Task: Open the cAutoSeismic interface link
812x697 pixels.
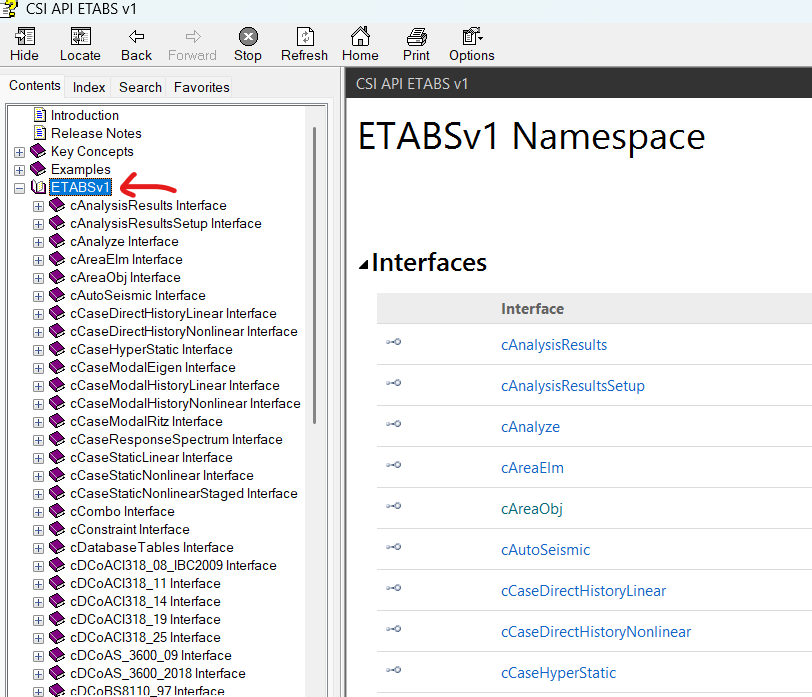Action: (545, 550)
